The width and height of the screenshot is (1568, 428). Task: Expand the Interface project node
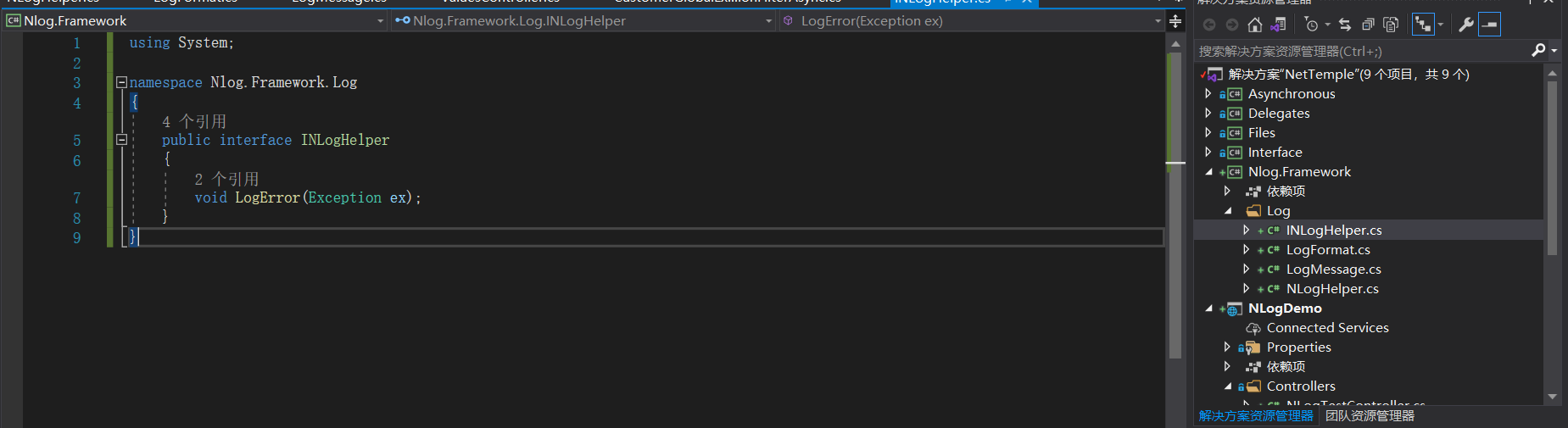click(1208, 152)
